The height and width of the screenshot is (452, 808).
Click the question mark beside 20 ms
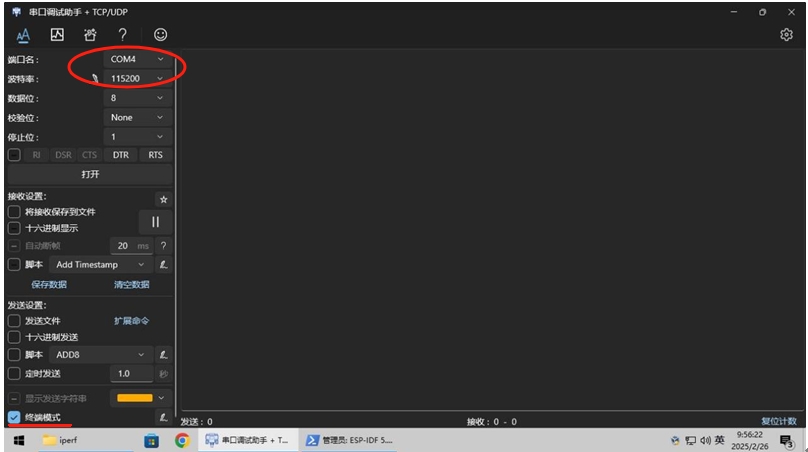pos(163,246)
